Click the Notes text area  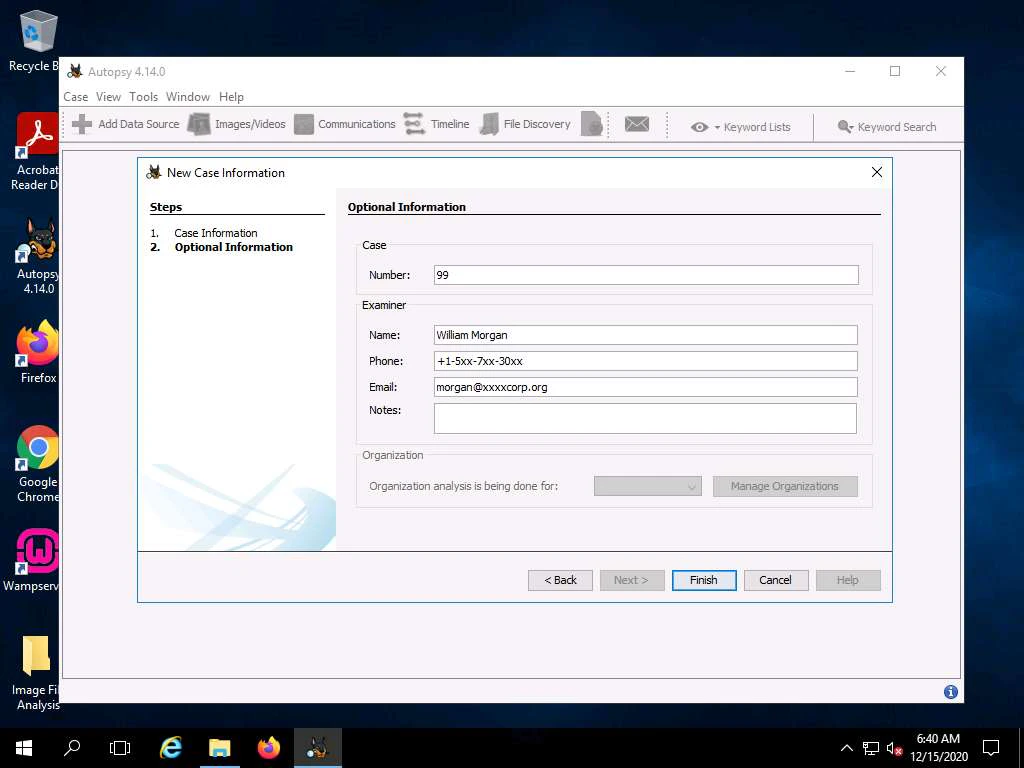point(645,419)
